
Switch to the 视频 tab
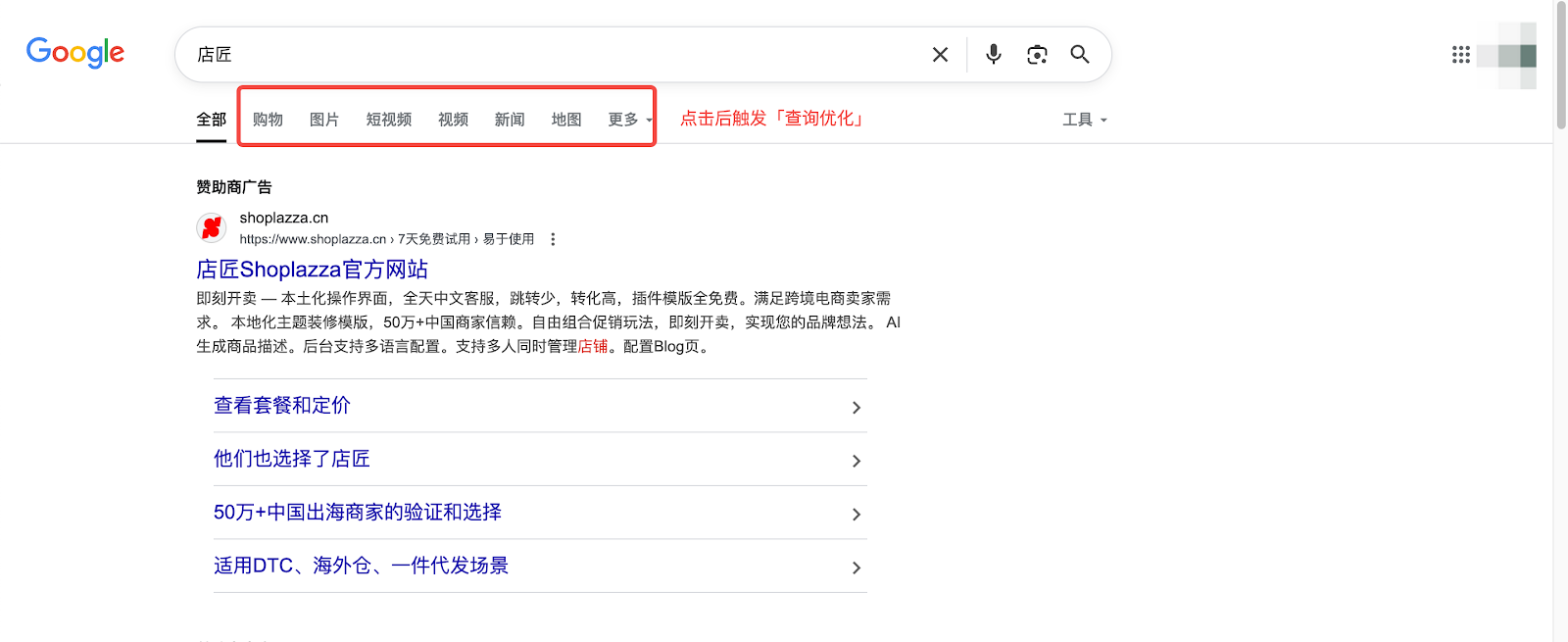point(453,120)
